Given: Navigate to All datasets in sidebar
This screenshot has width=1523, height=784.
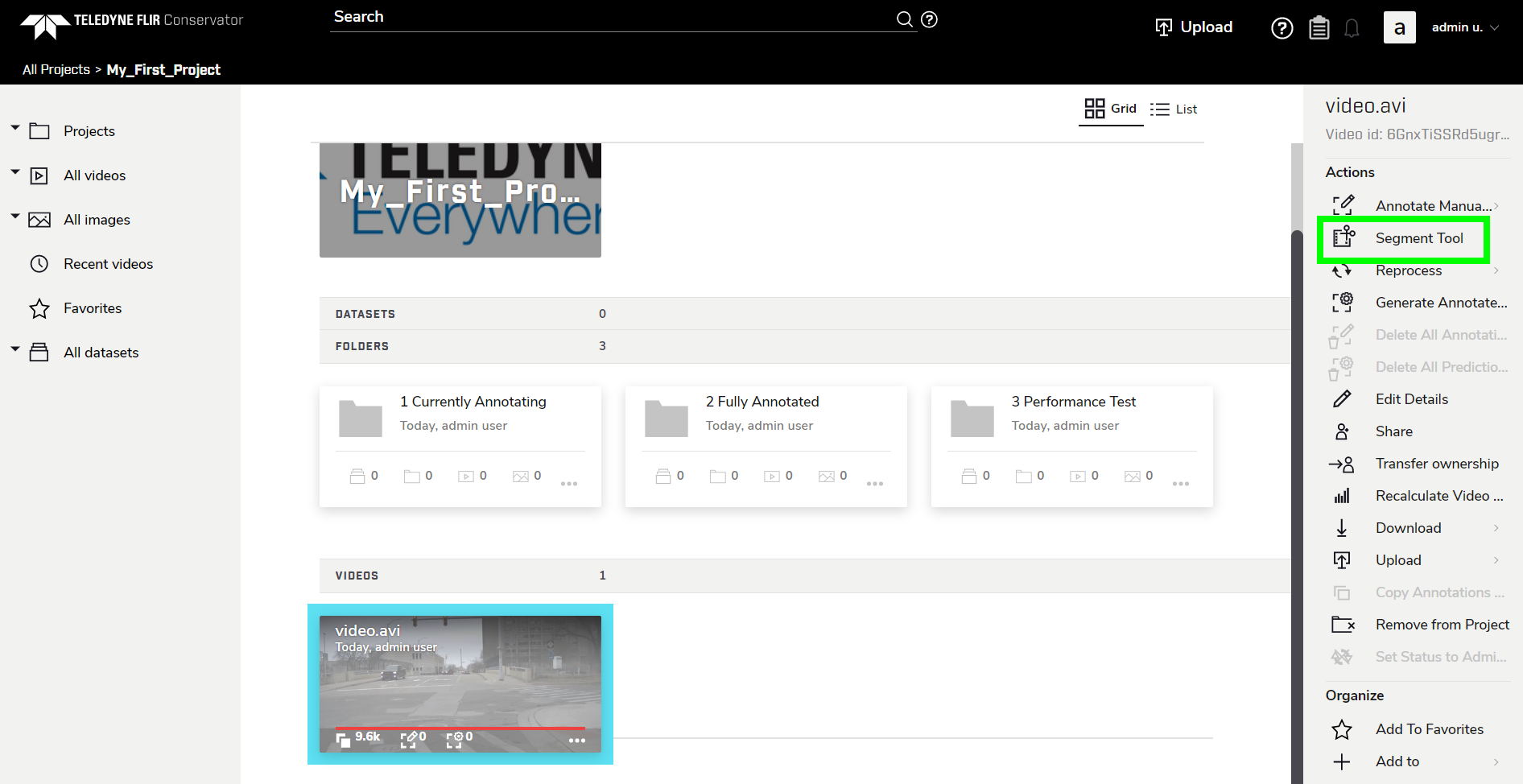Looking at the screenshot, I should (101, 352).
